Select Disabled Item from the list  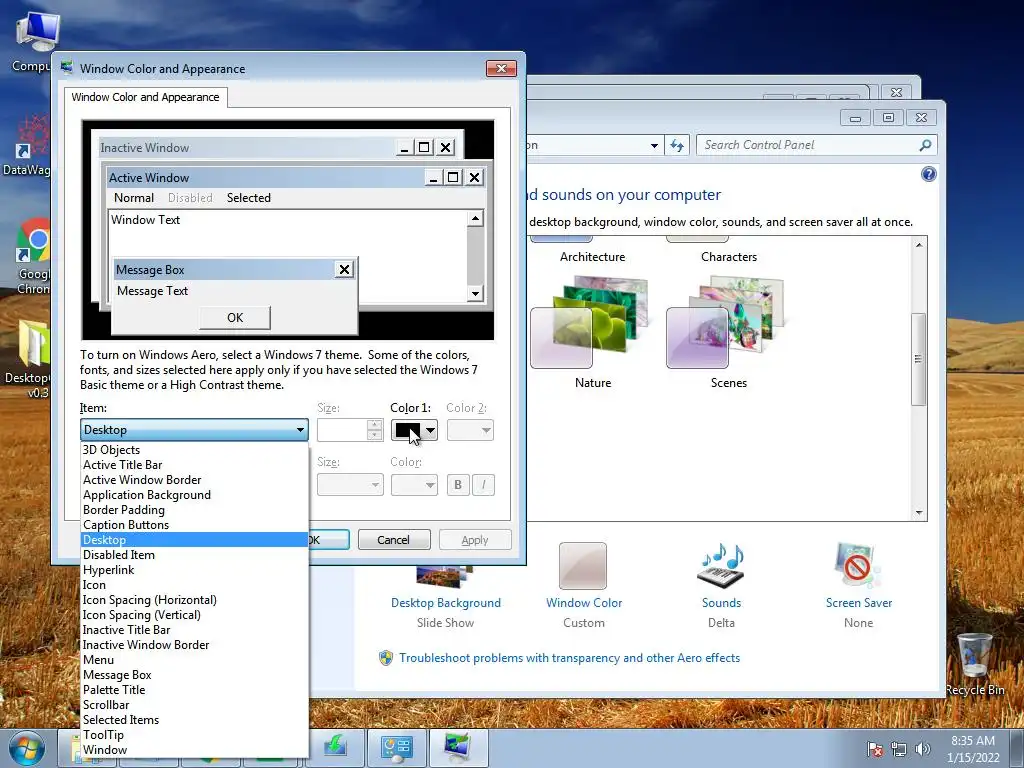[195, 554]
